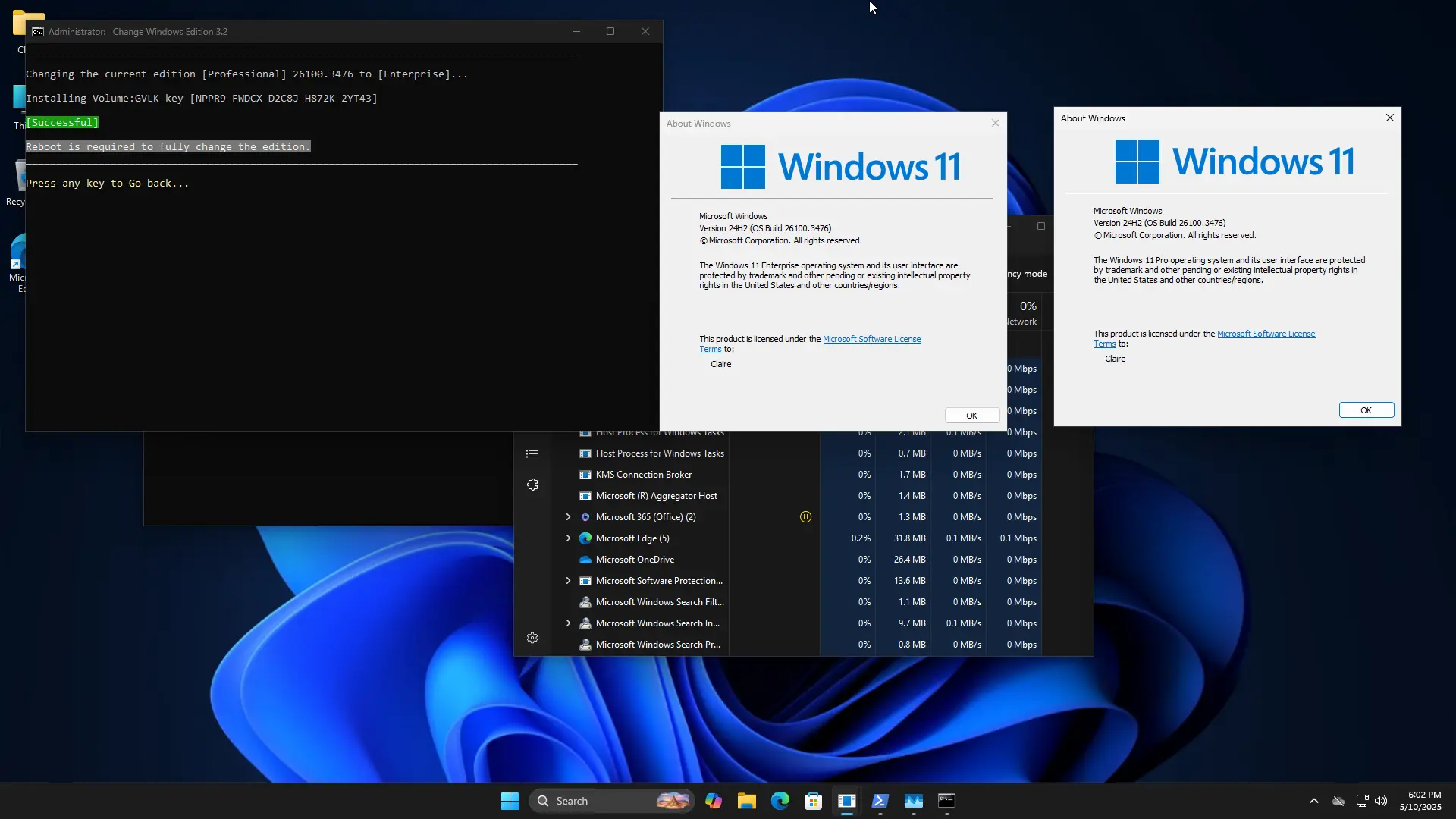Switch to Task Manager on the taskbar
The image size is (1456, 819).
point(914,801)
